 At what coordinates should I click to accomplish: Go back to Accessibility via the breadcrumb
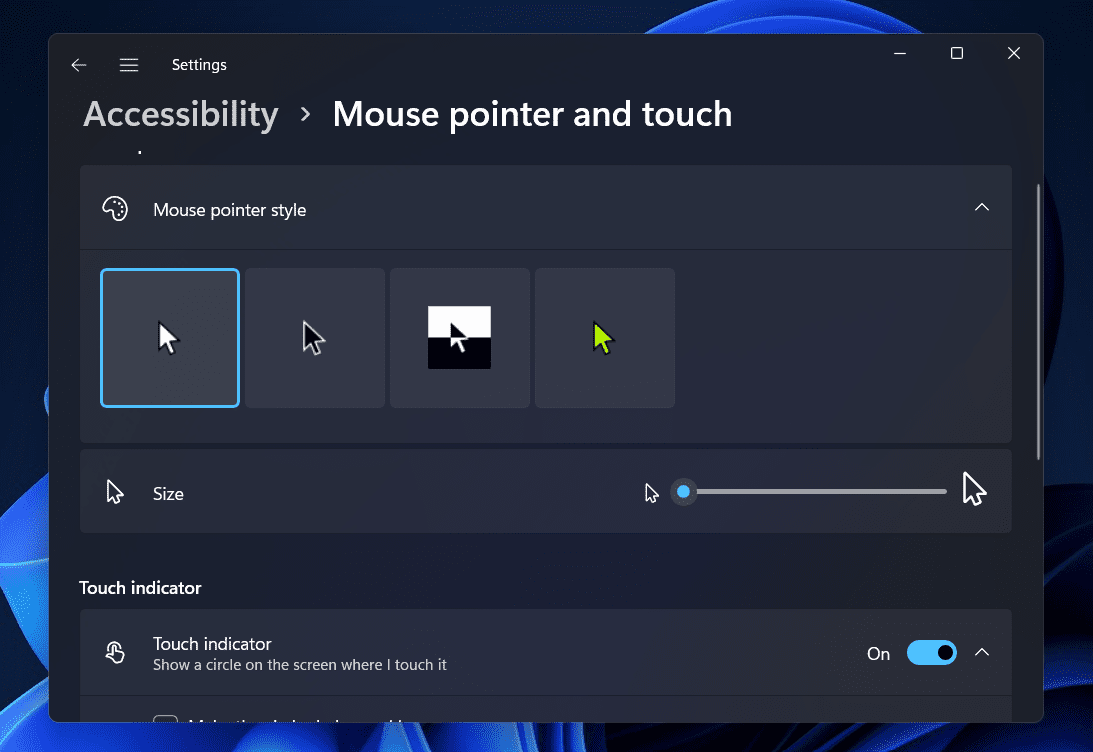[180, 114]
